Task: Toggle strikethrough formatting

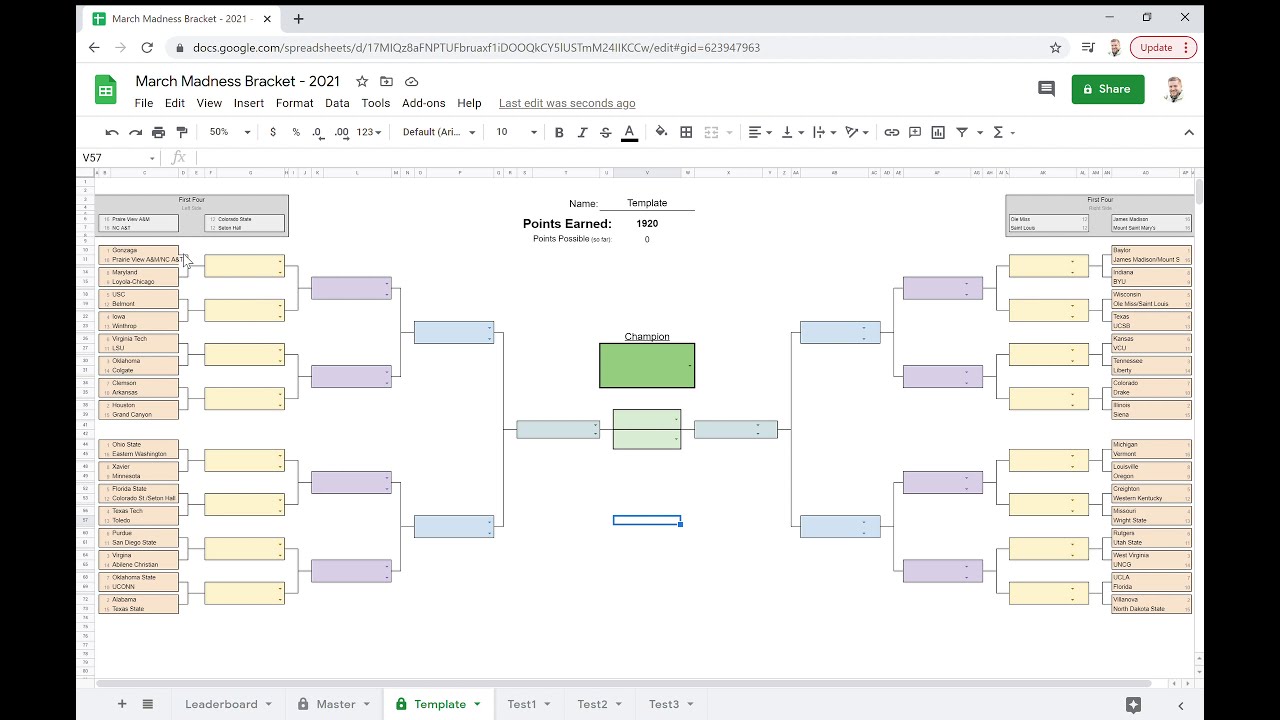Action: (x=605, y=132)
